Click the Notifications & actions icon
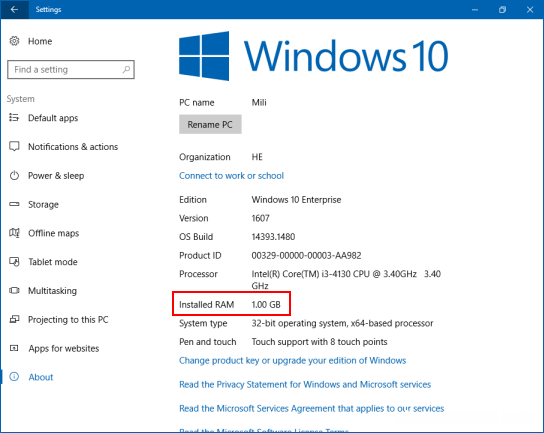544x433 pixels. 14,146
